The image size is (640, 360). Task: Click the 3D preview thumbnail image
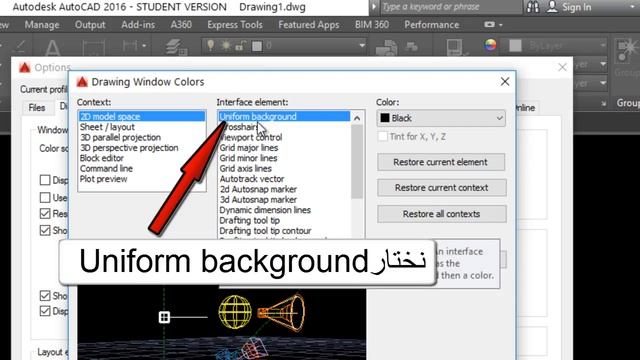tap(222, 323)
